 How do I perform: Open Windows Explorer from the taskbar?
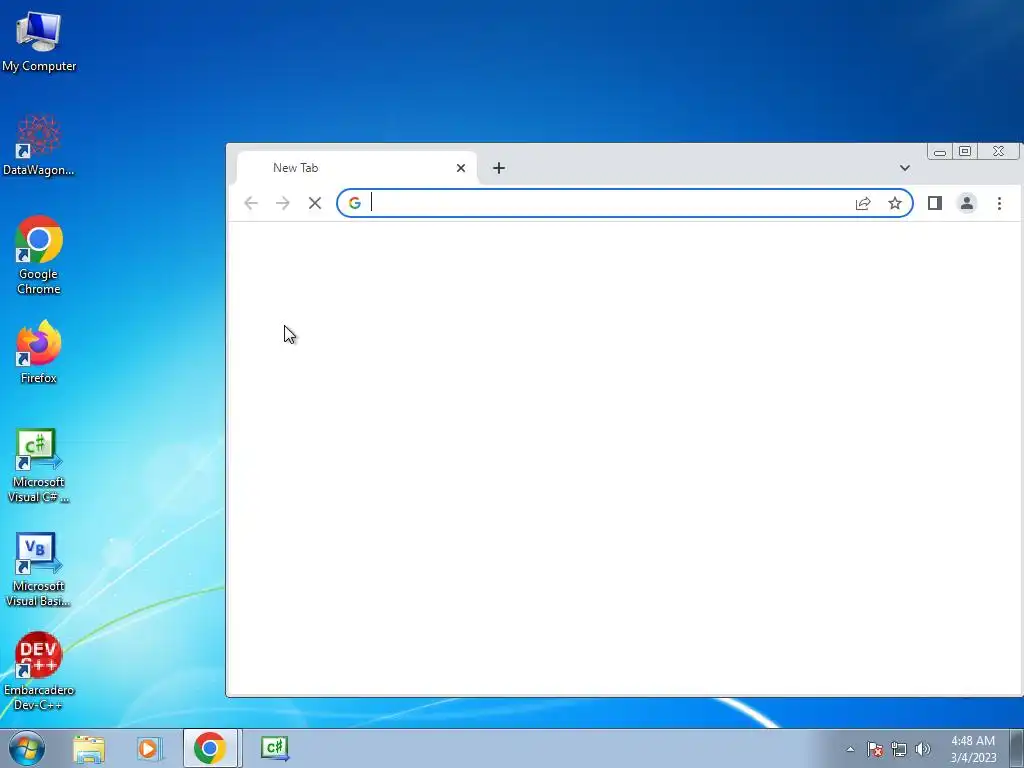point(89,748)
